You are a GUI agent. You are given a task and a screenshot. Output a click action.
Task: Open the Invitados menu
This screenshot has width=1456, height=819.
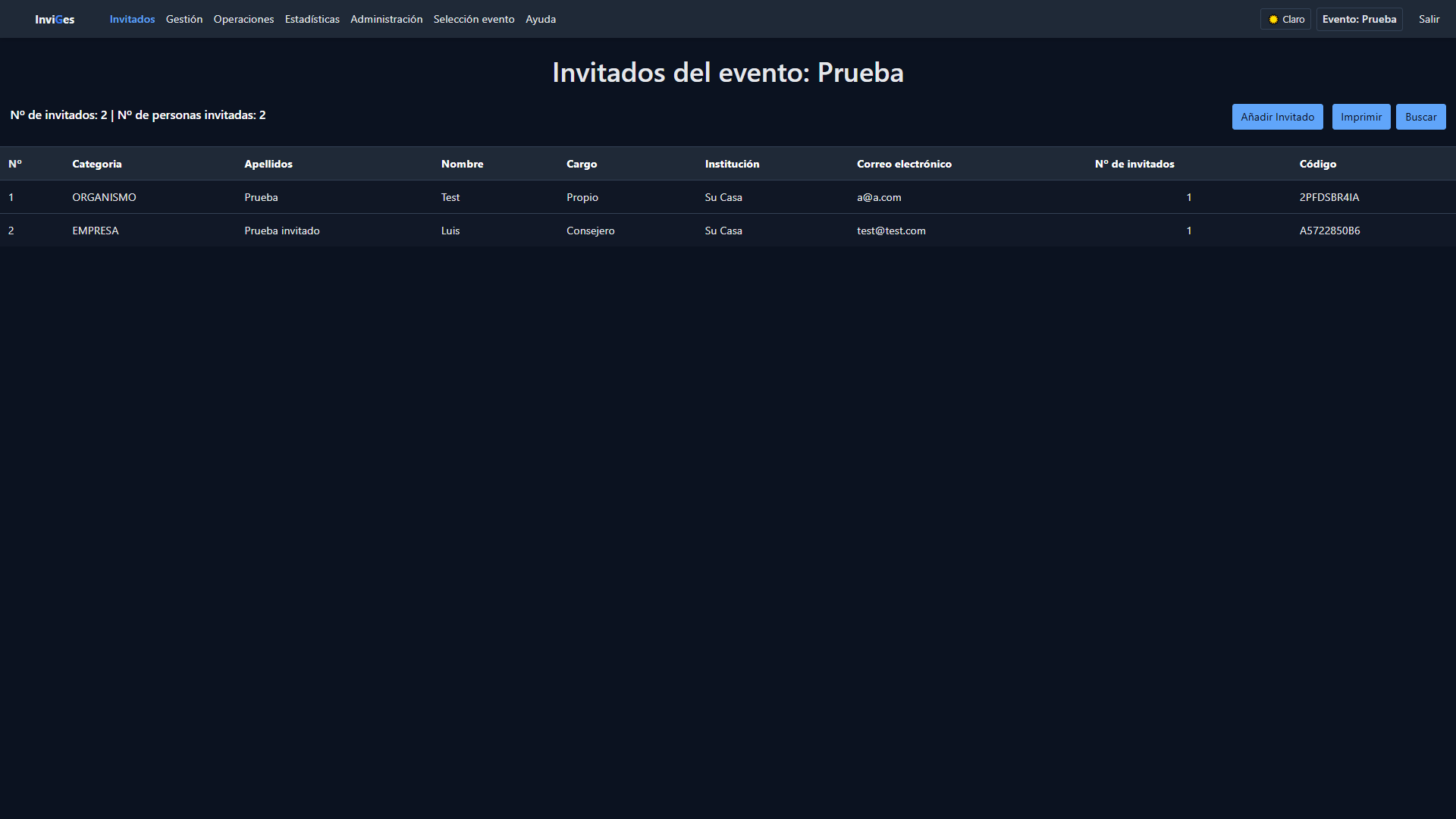tap(132, 19)
